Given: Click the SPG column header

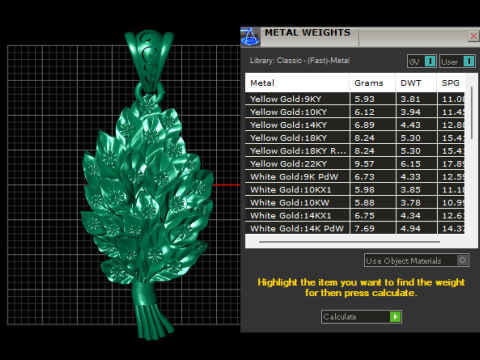Looking at the screenshot, I should (451, 83).
